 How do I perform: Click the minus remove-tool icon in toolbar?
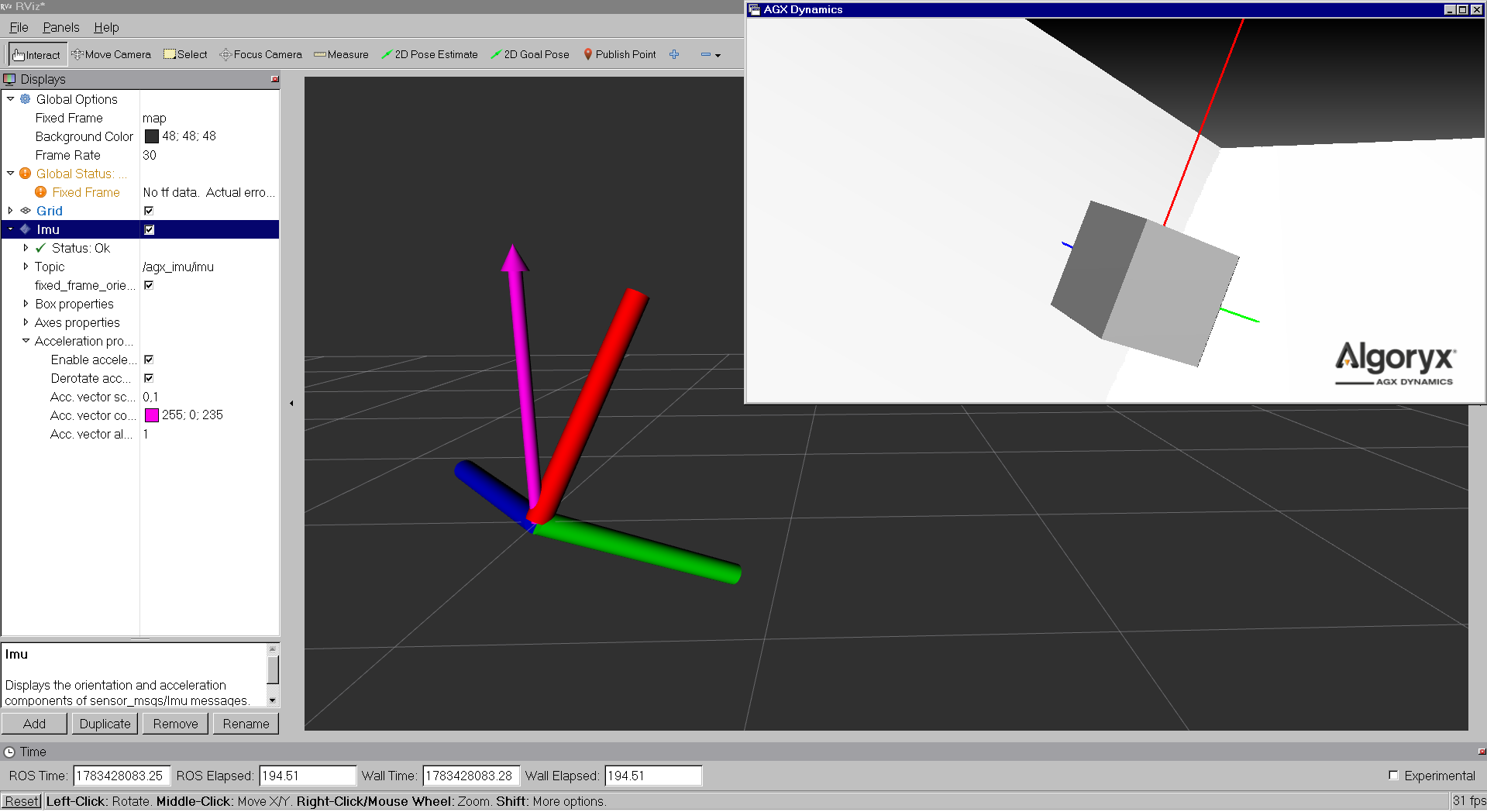point(706,54)
